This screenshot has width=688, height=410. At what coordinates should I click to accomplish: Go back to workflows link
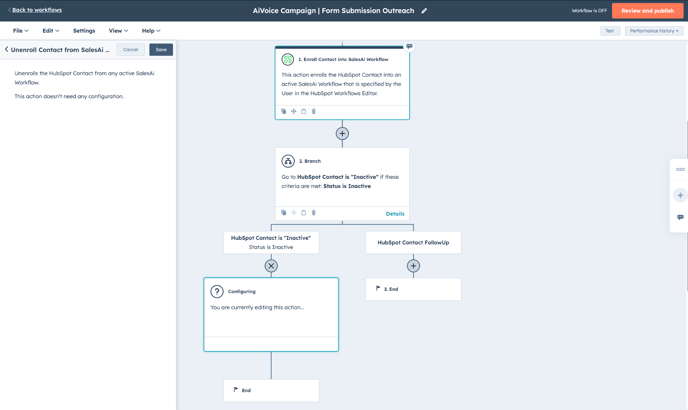[x=35, y=10]
